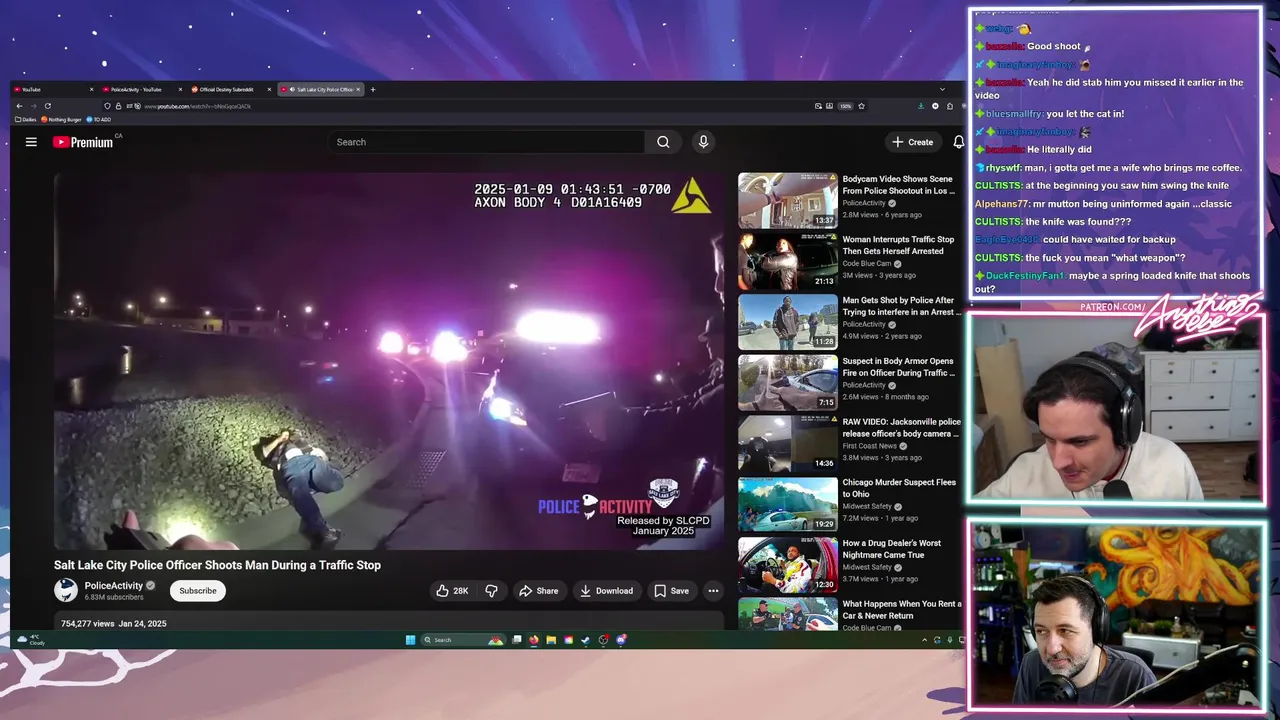Image resolution: width=1280 pixels, height=720 pixels.
Task: Click the Create button
Action: [x=913, y=142]
